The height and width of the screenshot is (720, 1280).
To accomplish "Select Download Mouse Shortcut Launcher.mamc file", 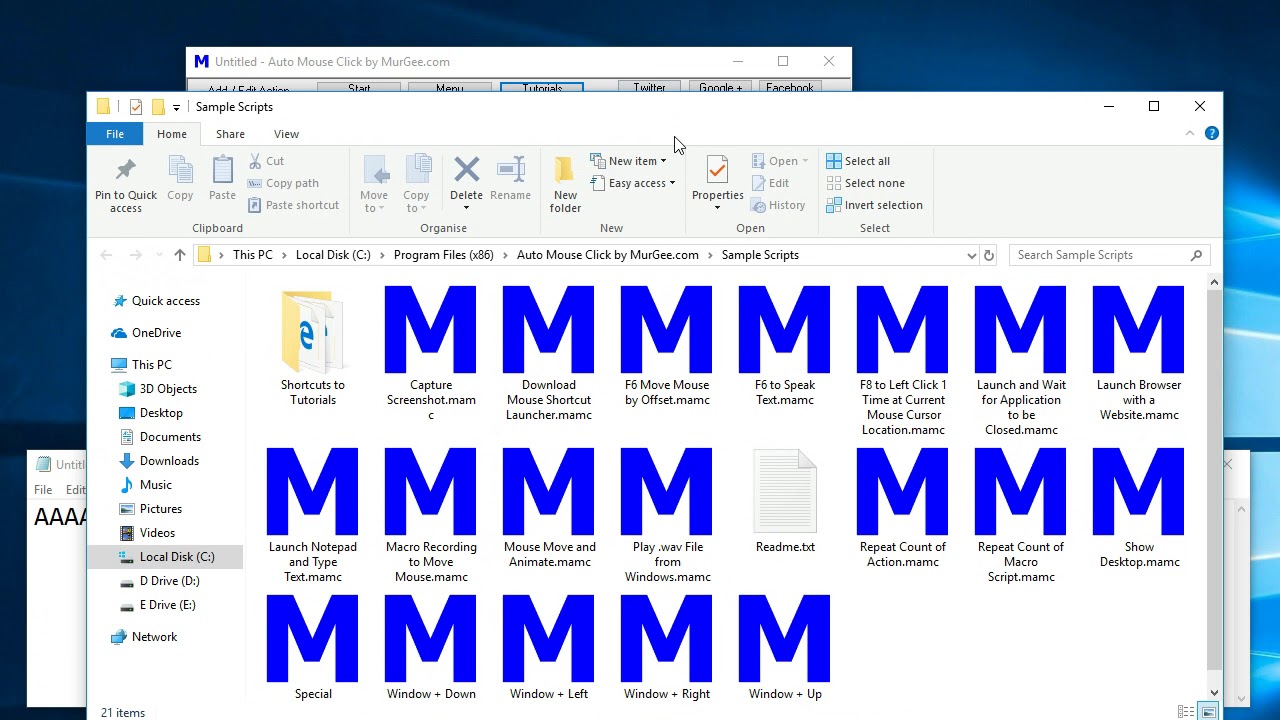I will tap(549, 353).
